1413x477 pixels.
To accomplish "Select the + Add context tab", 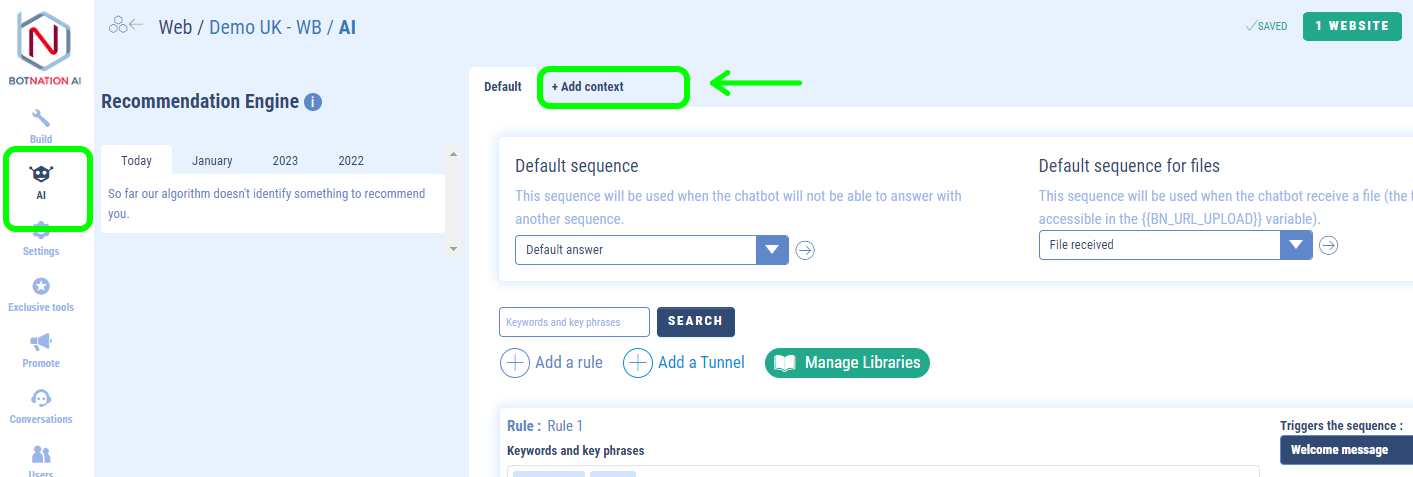I will (588, 87).
